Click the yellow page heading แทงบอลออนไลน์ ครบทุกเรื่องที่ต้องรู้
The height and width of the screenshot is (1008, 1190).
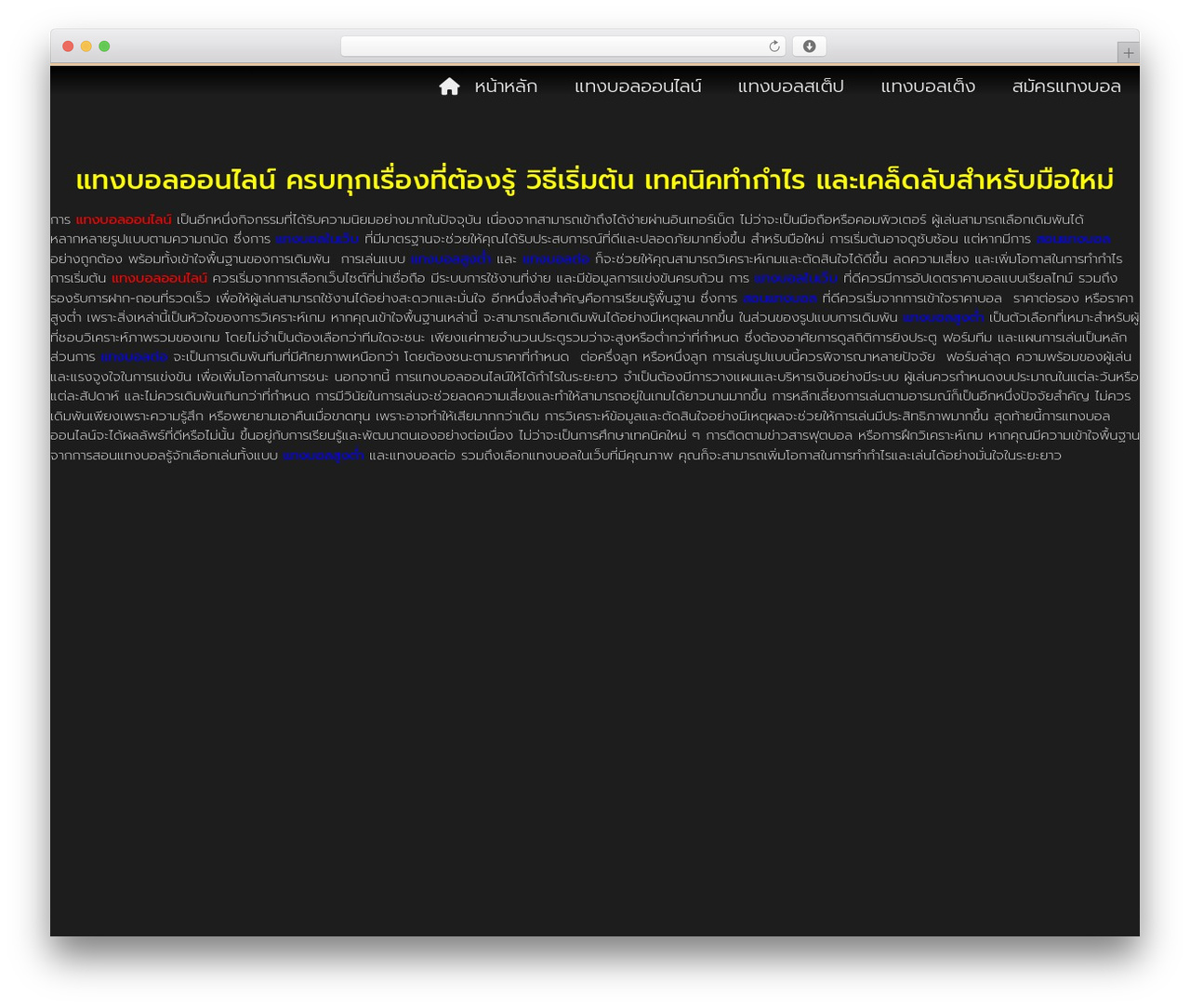pos(595,179)
